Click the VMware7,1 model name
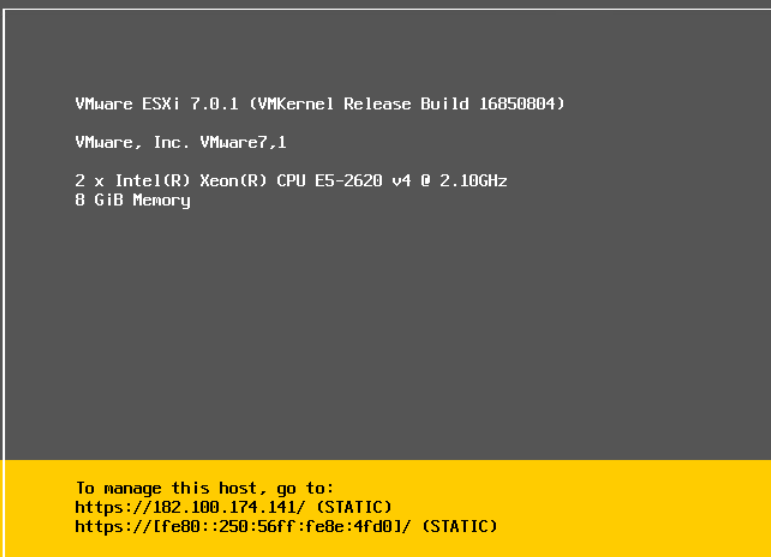Image resolution: width=771 pixels, height=557 pixels. (243, 142)
